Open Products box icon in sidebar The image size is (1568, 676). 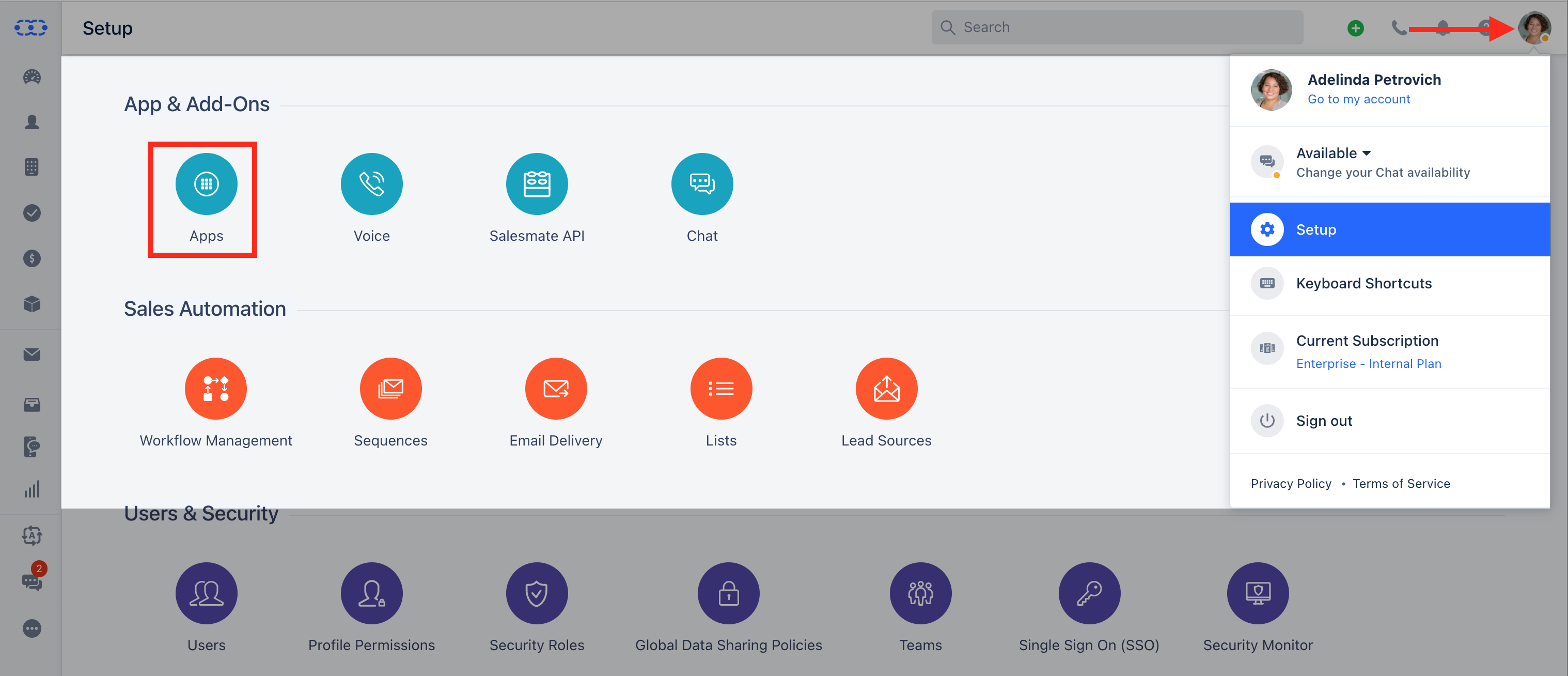click(32, 304)
